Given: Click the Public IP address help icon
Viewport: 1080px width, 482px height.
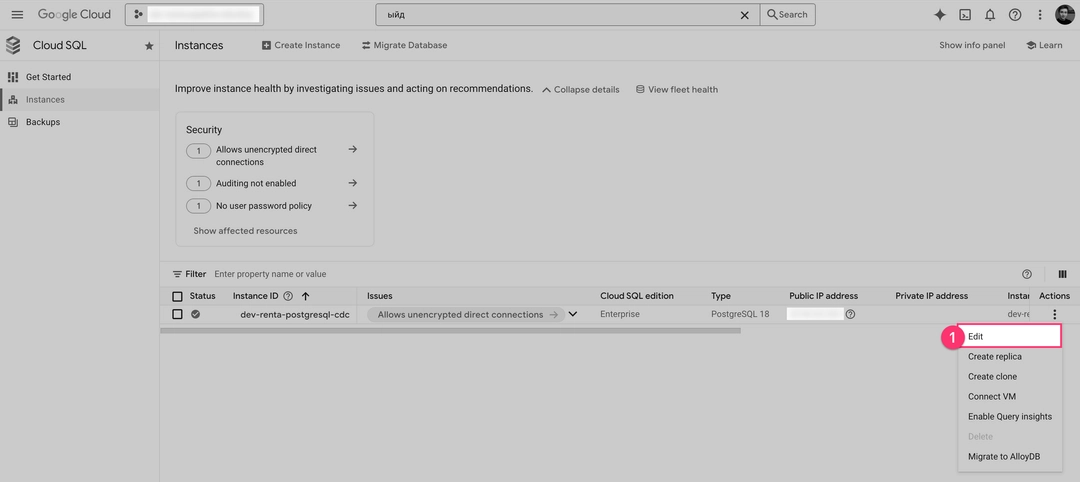Looking at the screenshot, I should (x=851, y=315).
